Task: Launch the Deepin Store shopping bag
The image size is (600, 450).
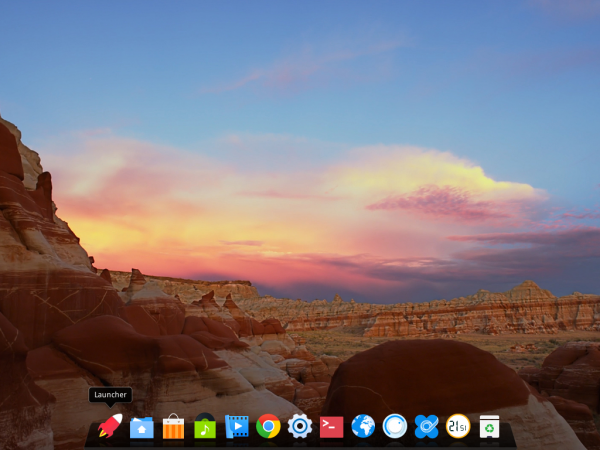Action: pos(173,426)
